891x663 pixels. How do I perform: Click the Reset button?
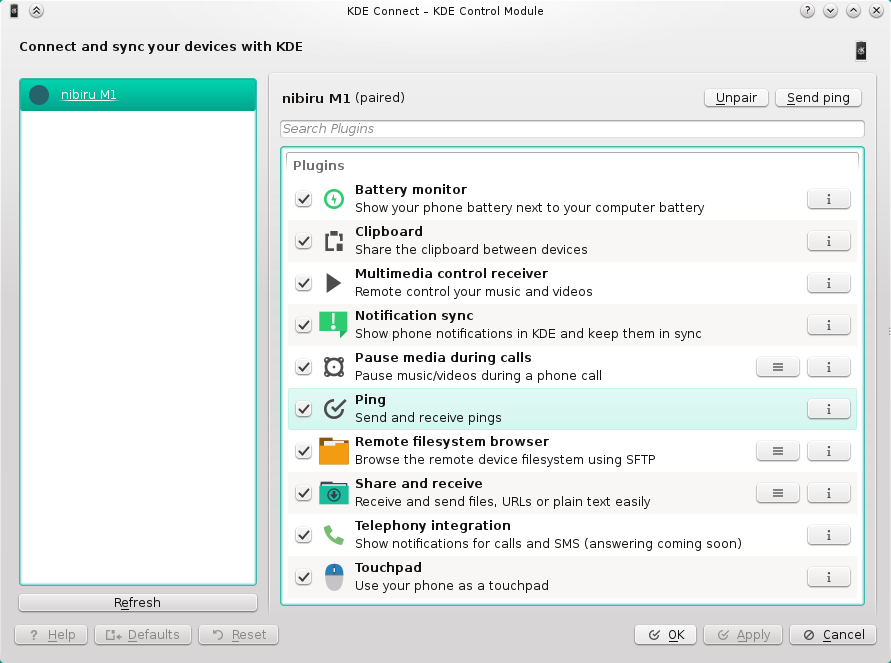(239, 635)
